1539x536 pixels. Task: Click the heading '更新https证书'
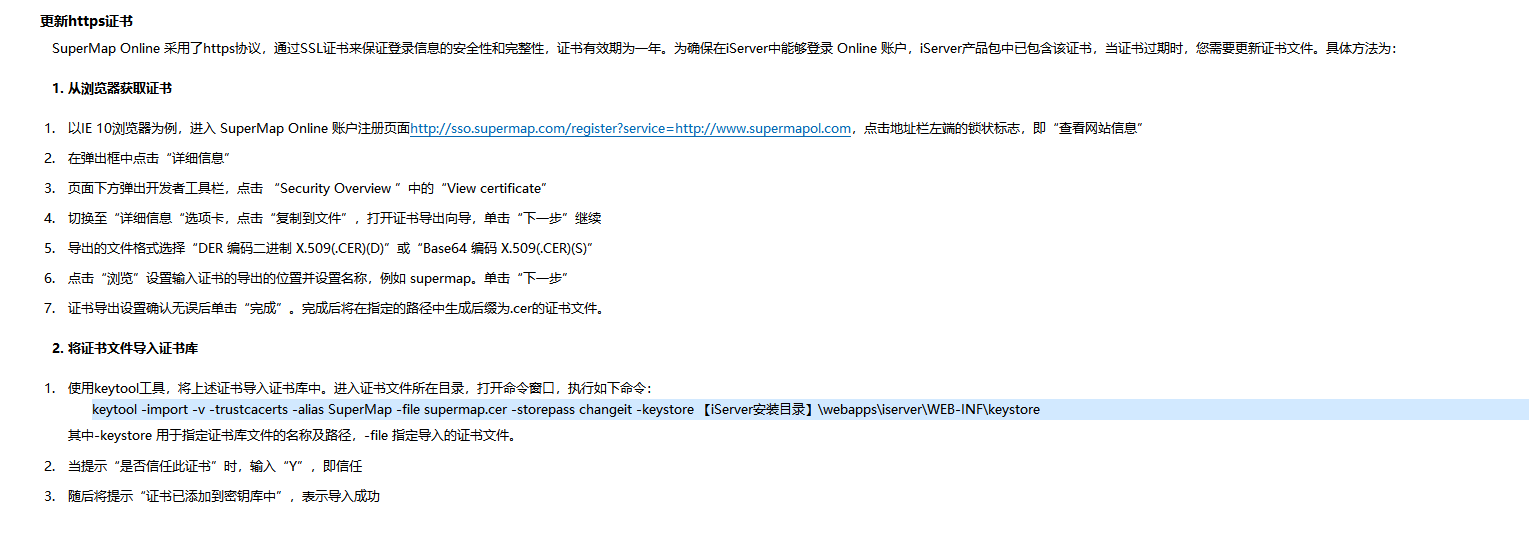tap(87, 21)
